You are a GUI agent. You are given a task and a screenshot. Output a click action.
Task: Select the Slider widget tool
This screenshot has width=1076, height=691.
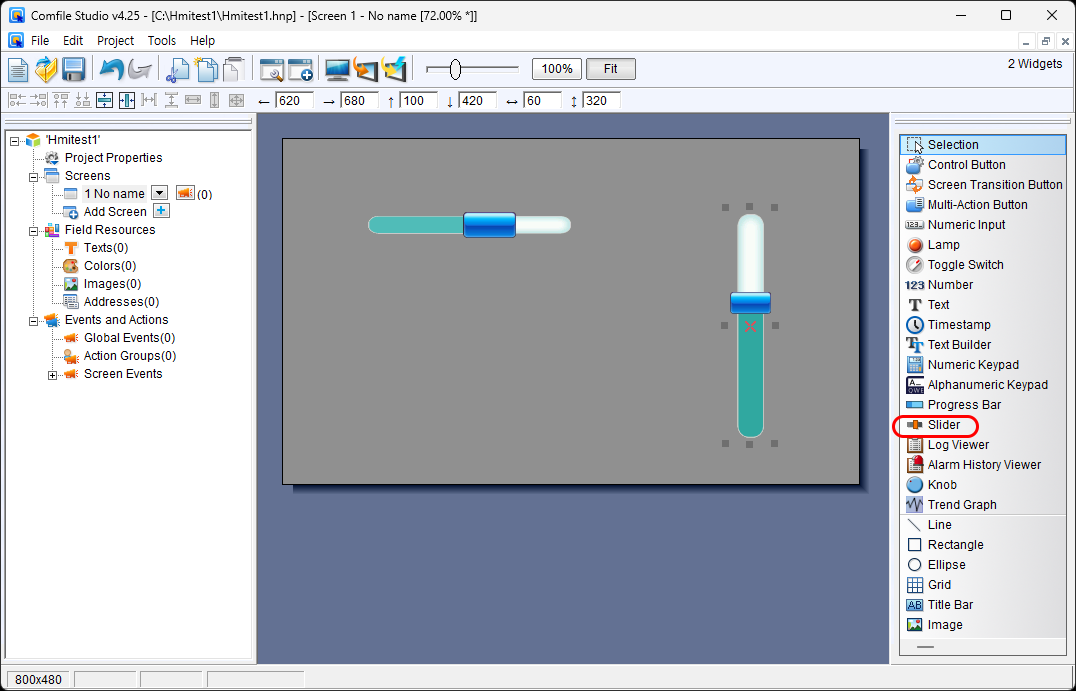(943, 425)
